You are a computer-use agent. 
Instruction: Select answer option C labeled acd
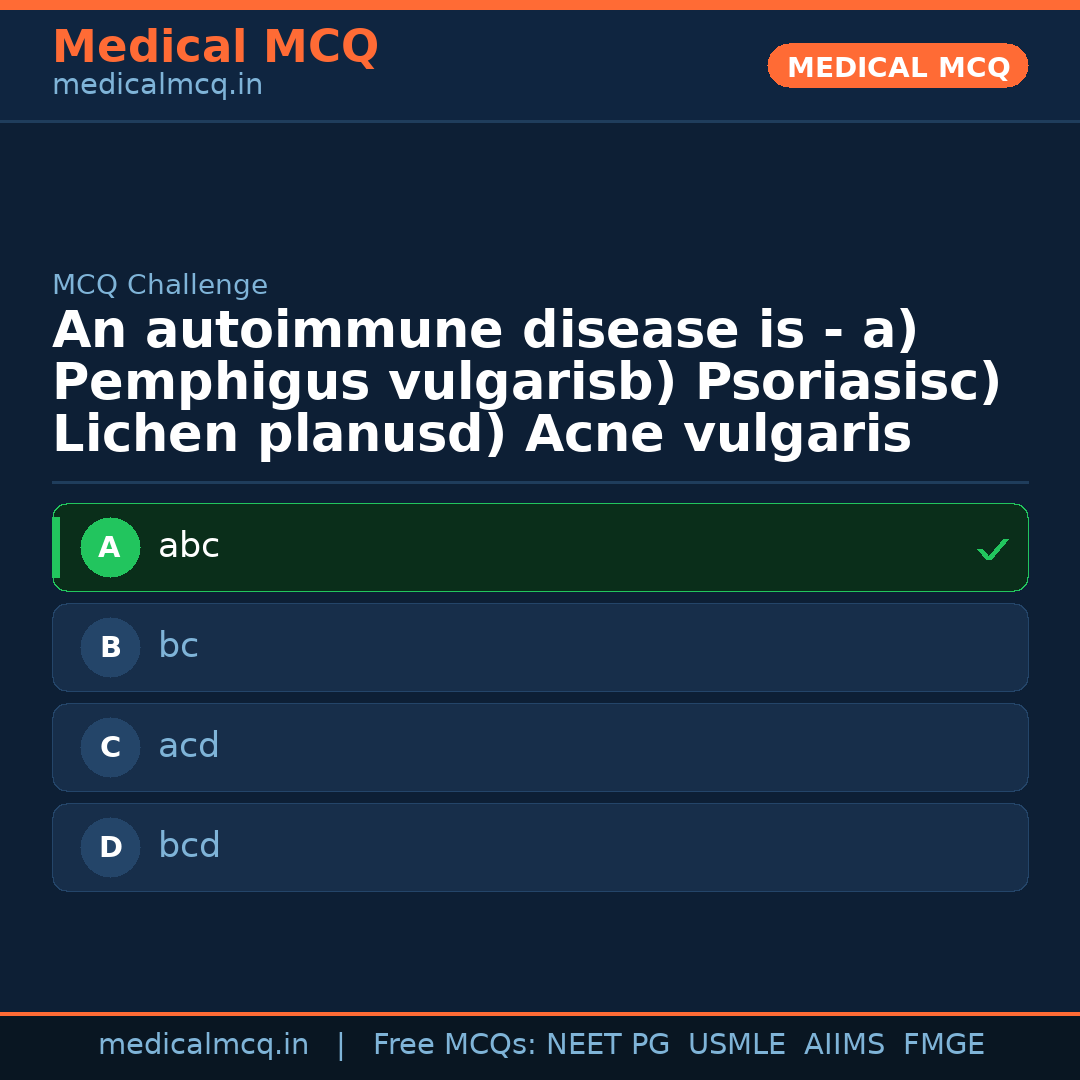pyautogui.click(x=540, y=747)
